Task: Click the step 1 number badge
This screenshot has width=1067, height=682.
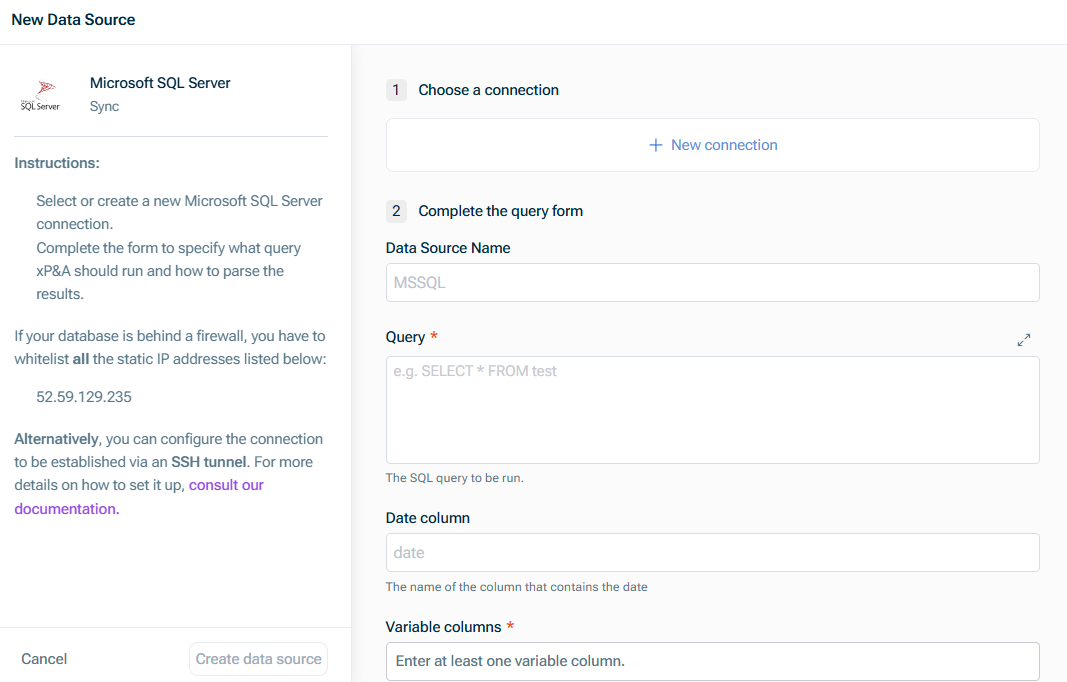Action: (x=396, y=90)
